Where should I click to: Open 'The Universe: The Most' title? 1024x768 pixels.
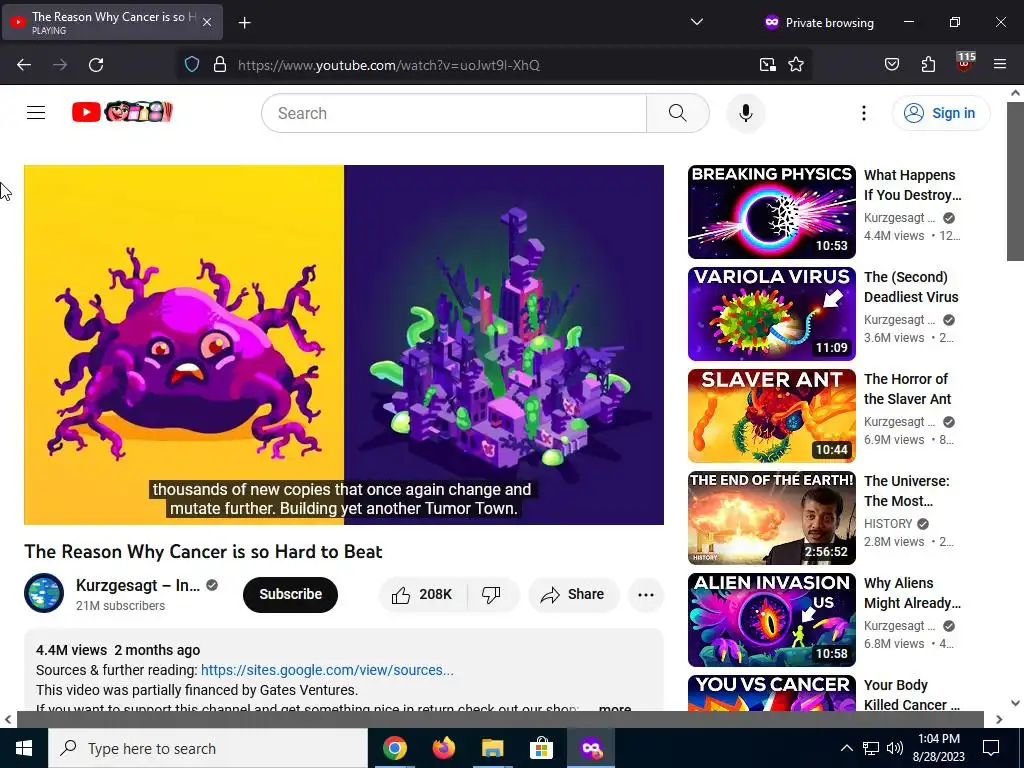click(906, 490)
